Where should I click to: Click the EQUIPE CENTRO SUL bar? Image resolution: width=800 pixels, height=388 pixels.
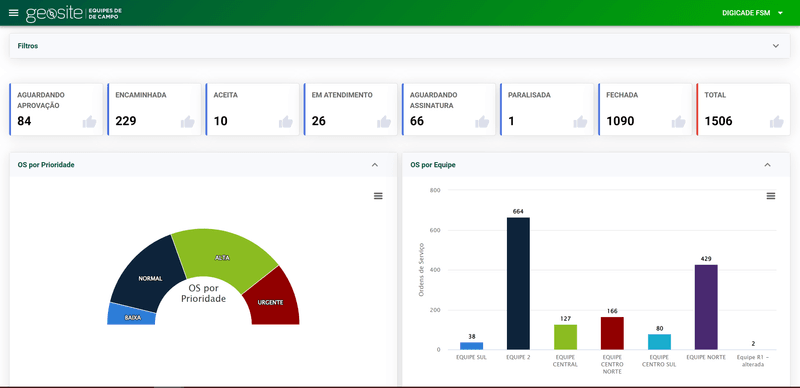659,342
